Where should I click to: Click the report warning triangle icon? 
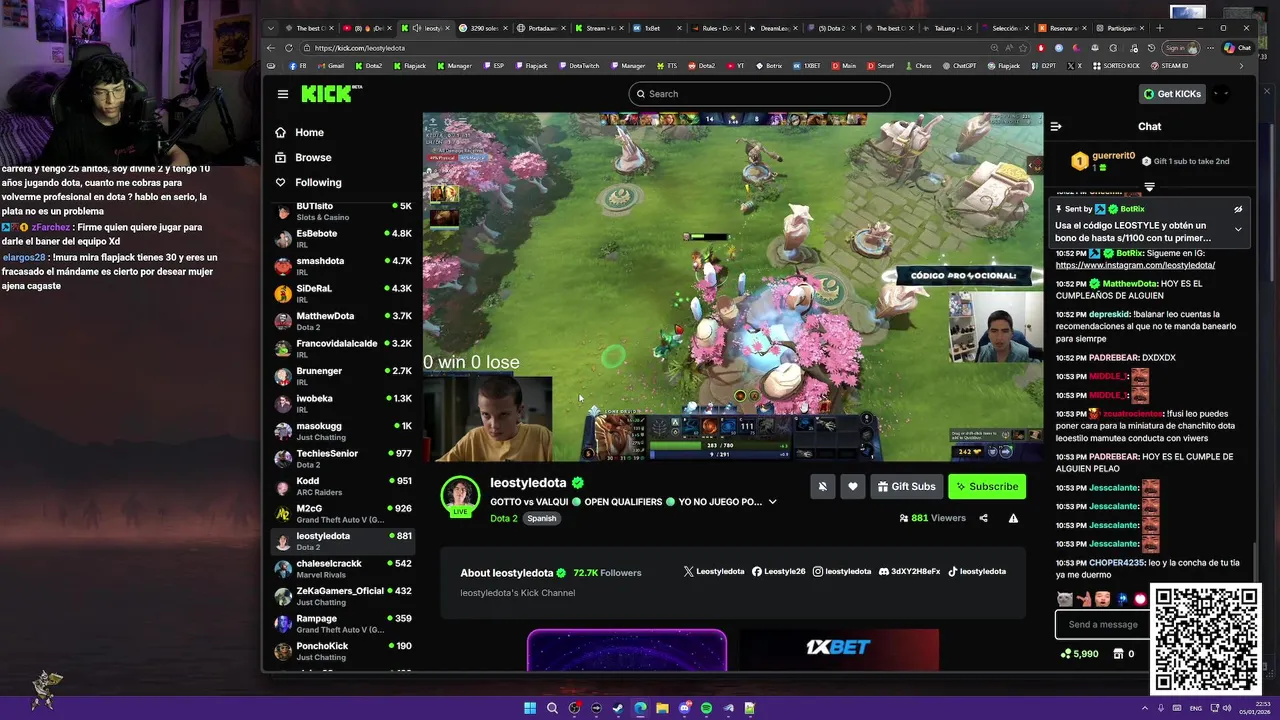coord(1013,518)
